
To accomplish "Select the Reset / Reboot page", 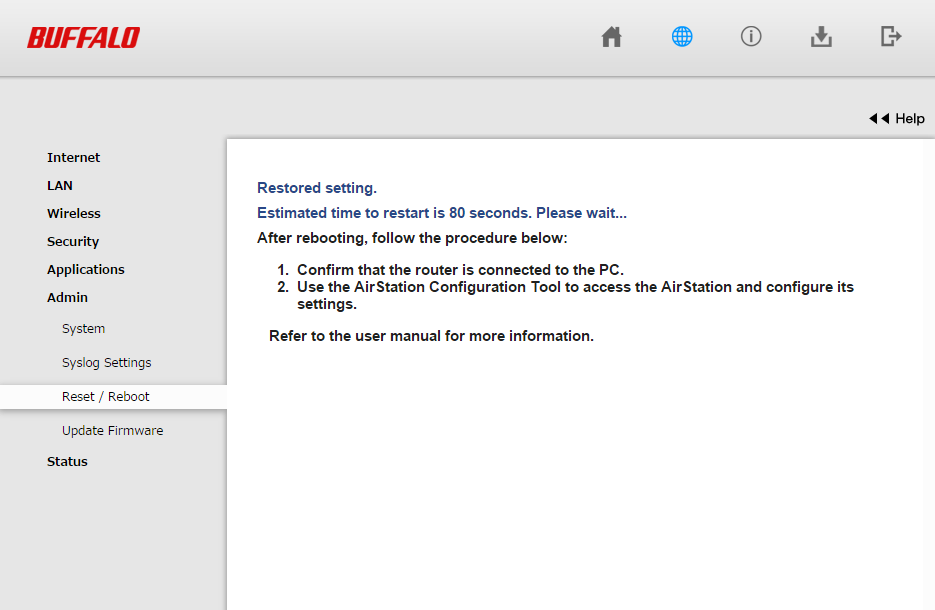I will coord(106,396).
